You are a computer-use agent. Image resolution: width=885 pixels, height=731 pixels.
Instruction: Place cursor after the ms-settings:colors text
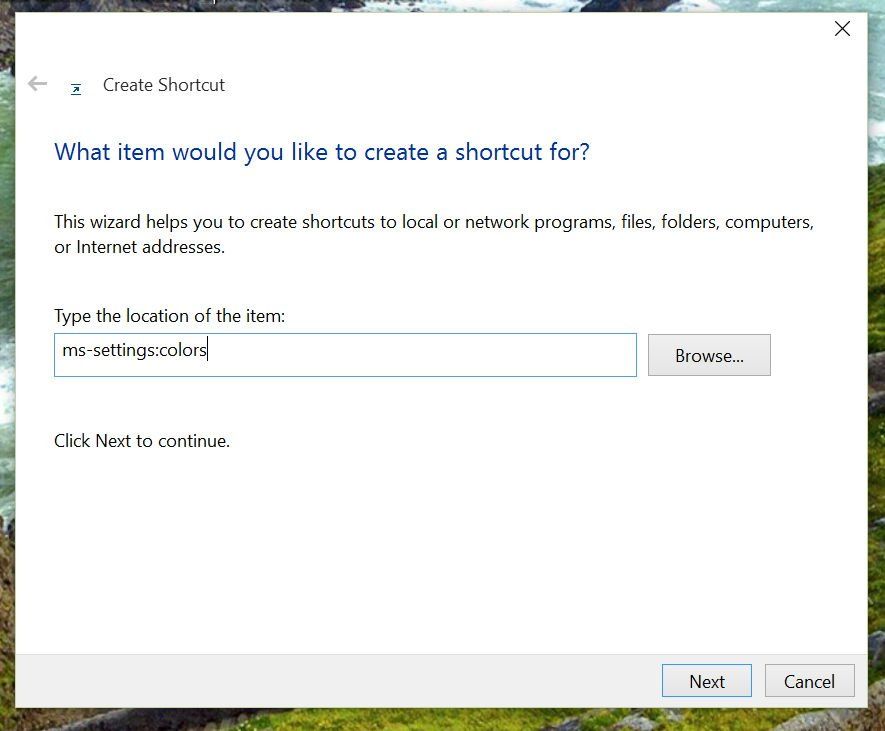point(207,350)
